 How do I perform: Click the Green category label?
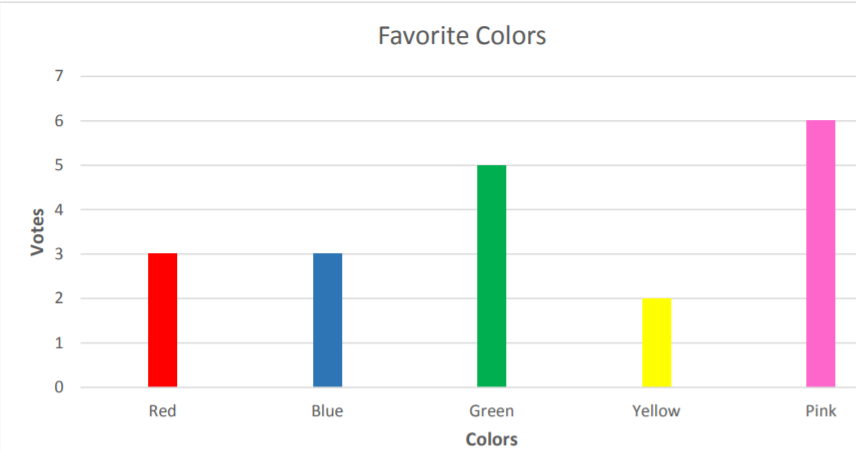492,411
